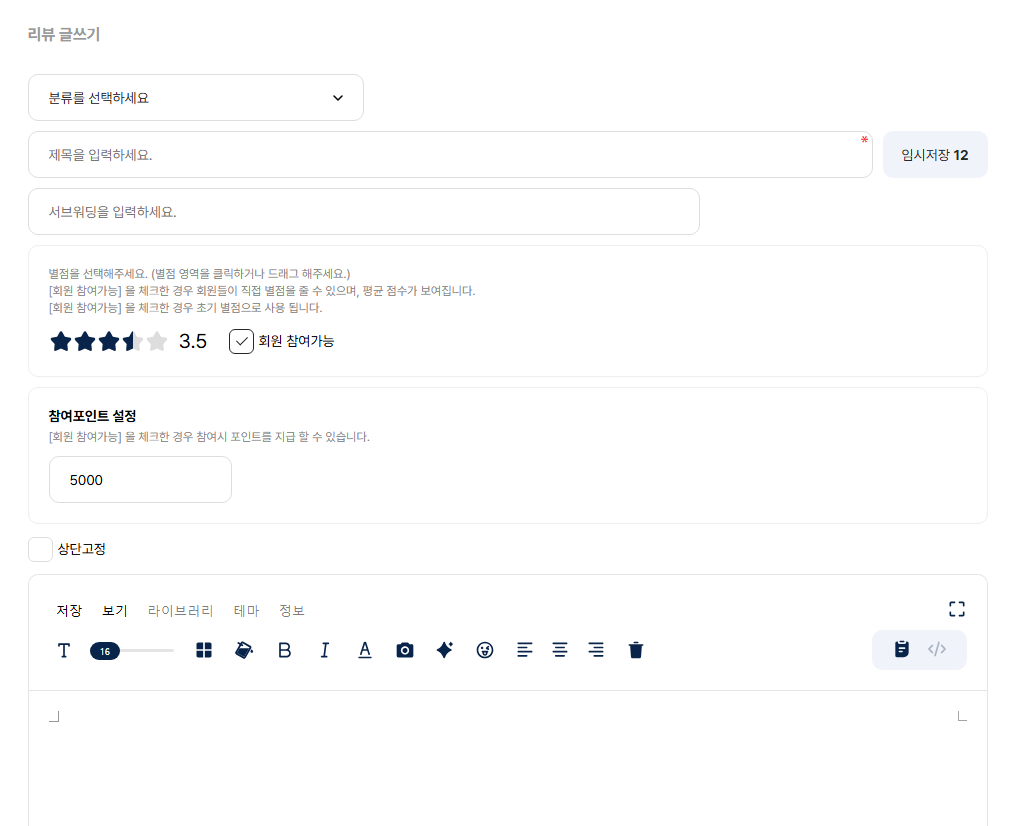The width and height of the screenshot is (1014, 826).
Task: Choose the paint bucket fill icon
Action: [244, 650]
